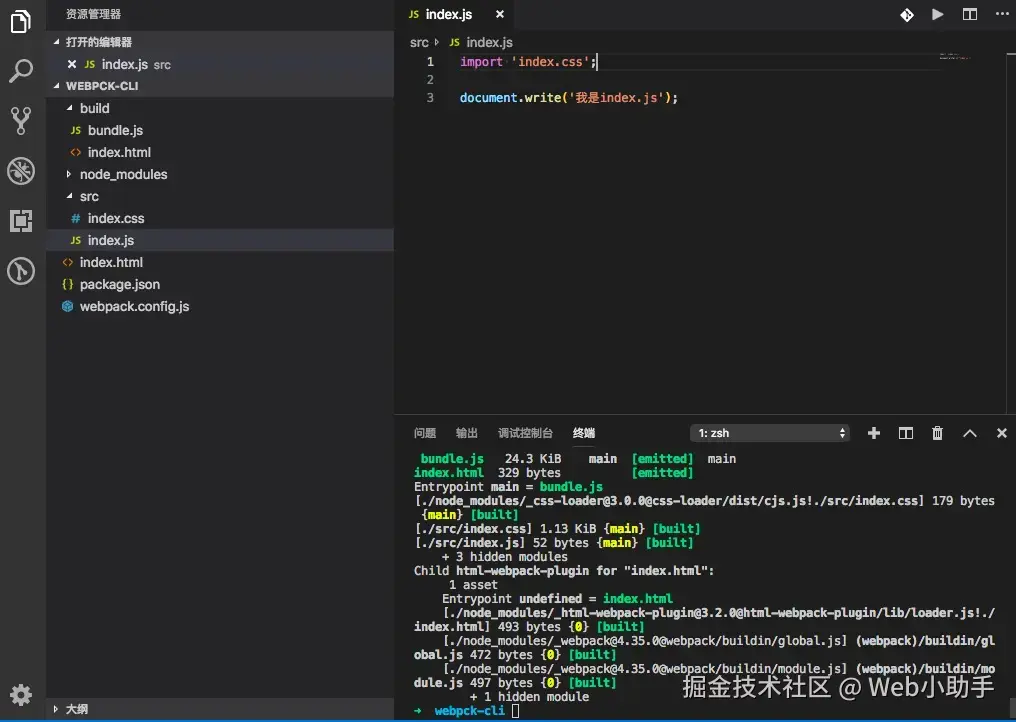
Task: Open the 1: zsh terminal selector dropdown
Action: pos(770,433)
